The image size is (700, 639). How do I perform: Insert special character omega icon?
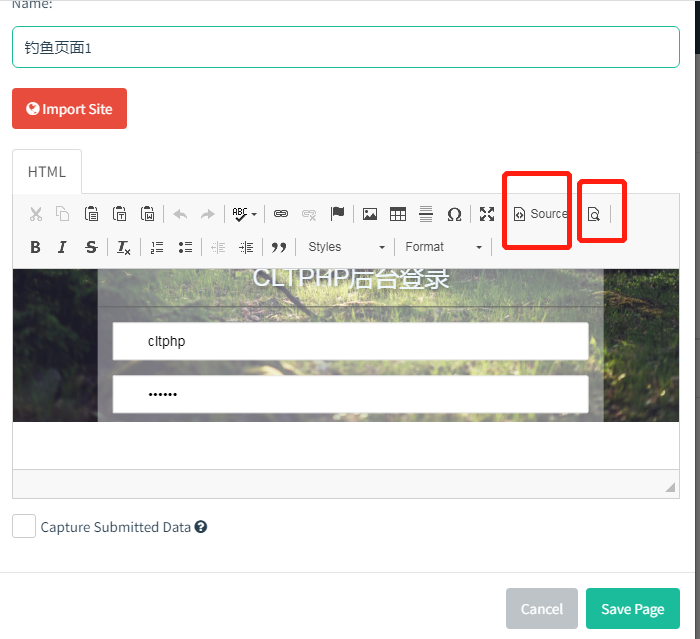pos(454,215)
